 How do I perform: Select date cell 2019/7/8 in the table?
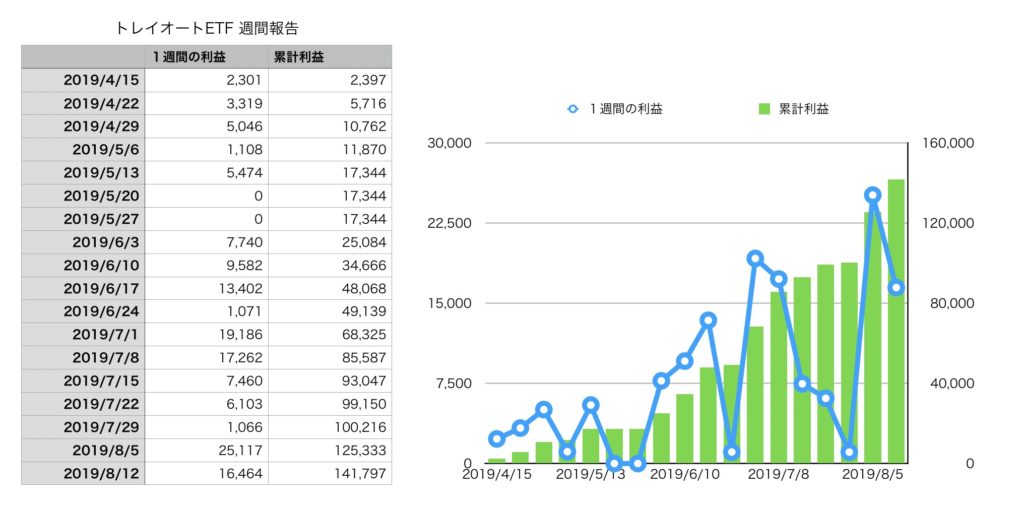(x=83, y=358)
